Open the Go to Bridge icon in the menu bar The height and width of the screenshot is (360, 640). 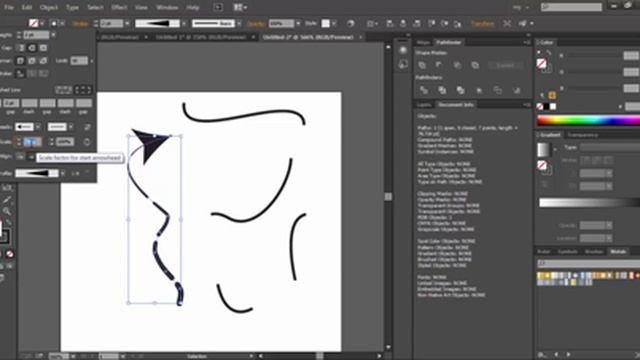tap(218, 7)
